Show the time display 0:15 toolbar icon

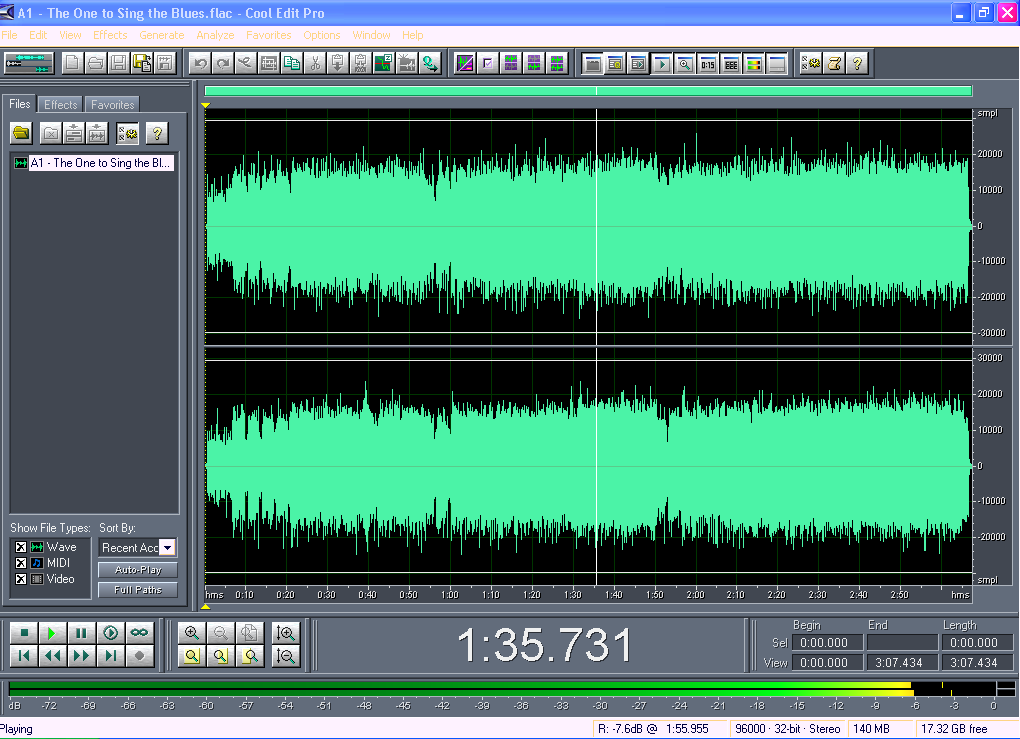pos(708,63)
